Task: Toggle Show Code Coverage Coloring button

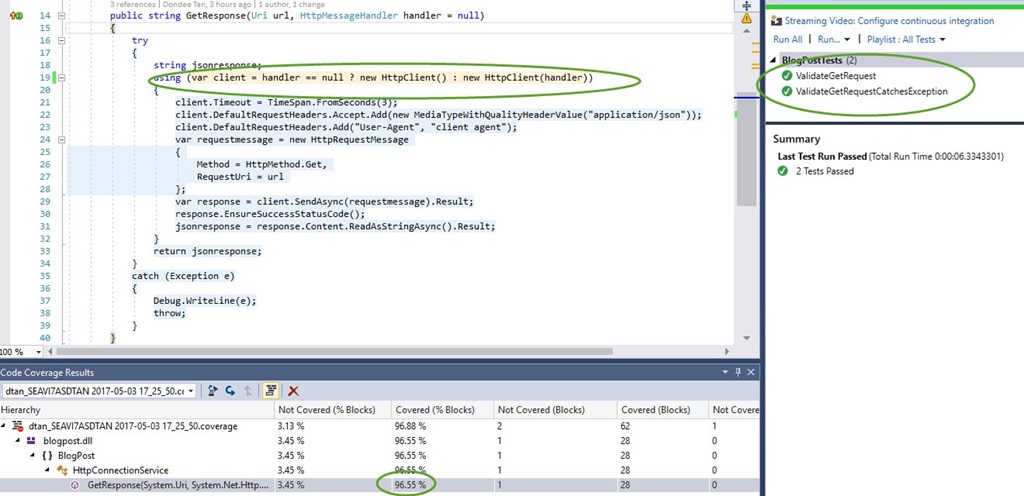Action: (x=272, y=390)
